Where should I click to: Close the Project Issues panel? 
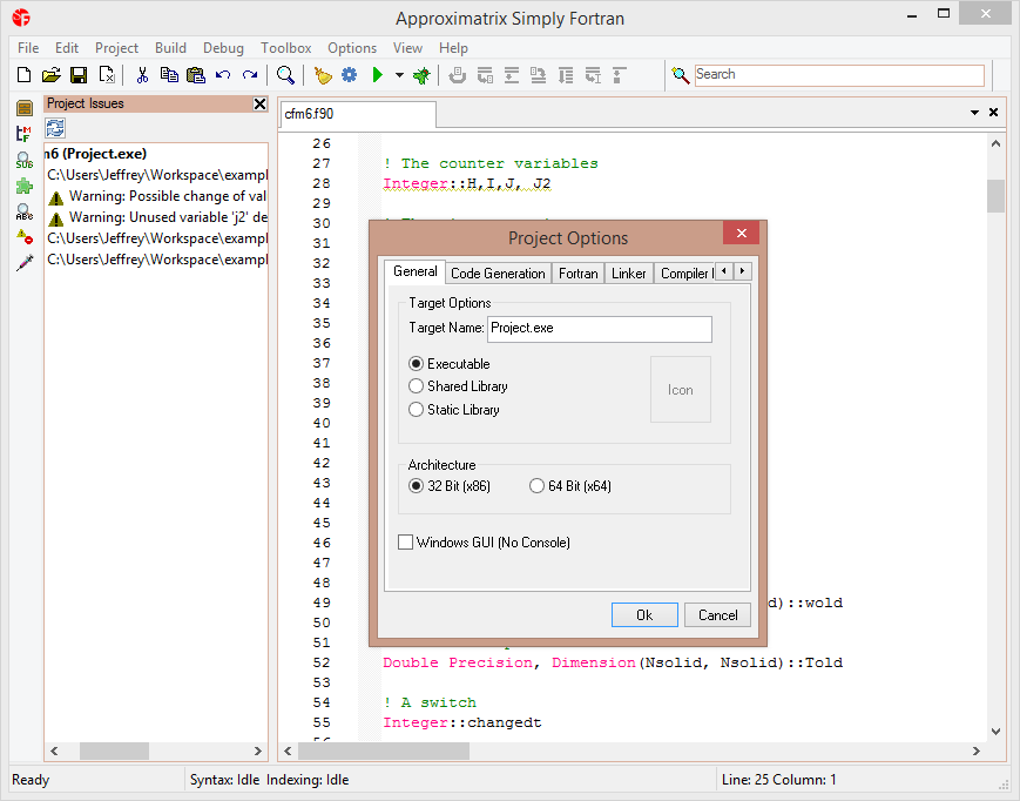pos(260,103)
